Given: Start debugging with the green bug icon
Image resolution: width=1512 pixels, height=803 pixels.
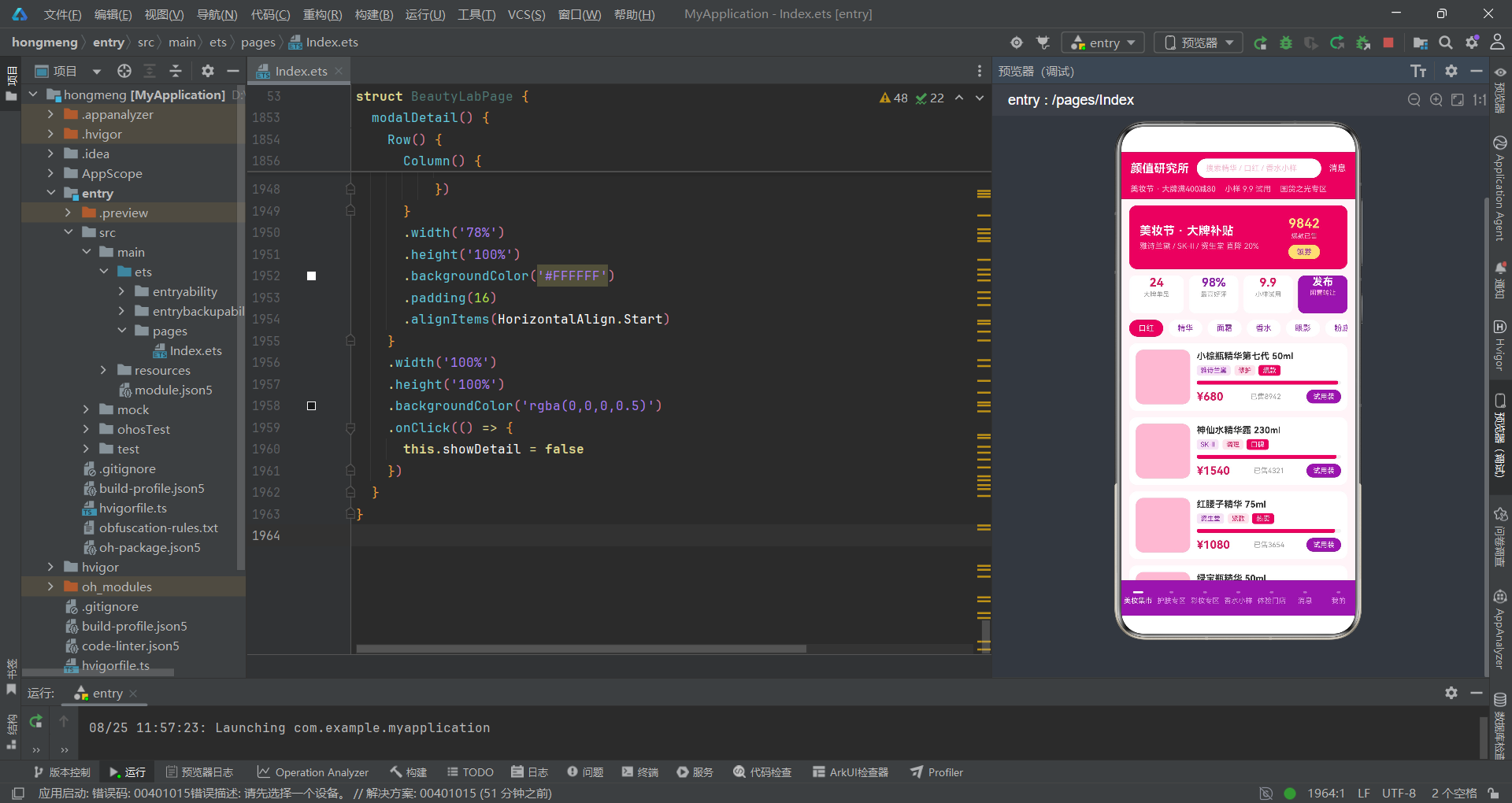Looking at the screenshot, I should (1286, 43).
